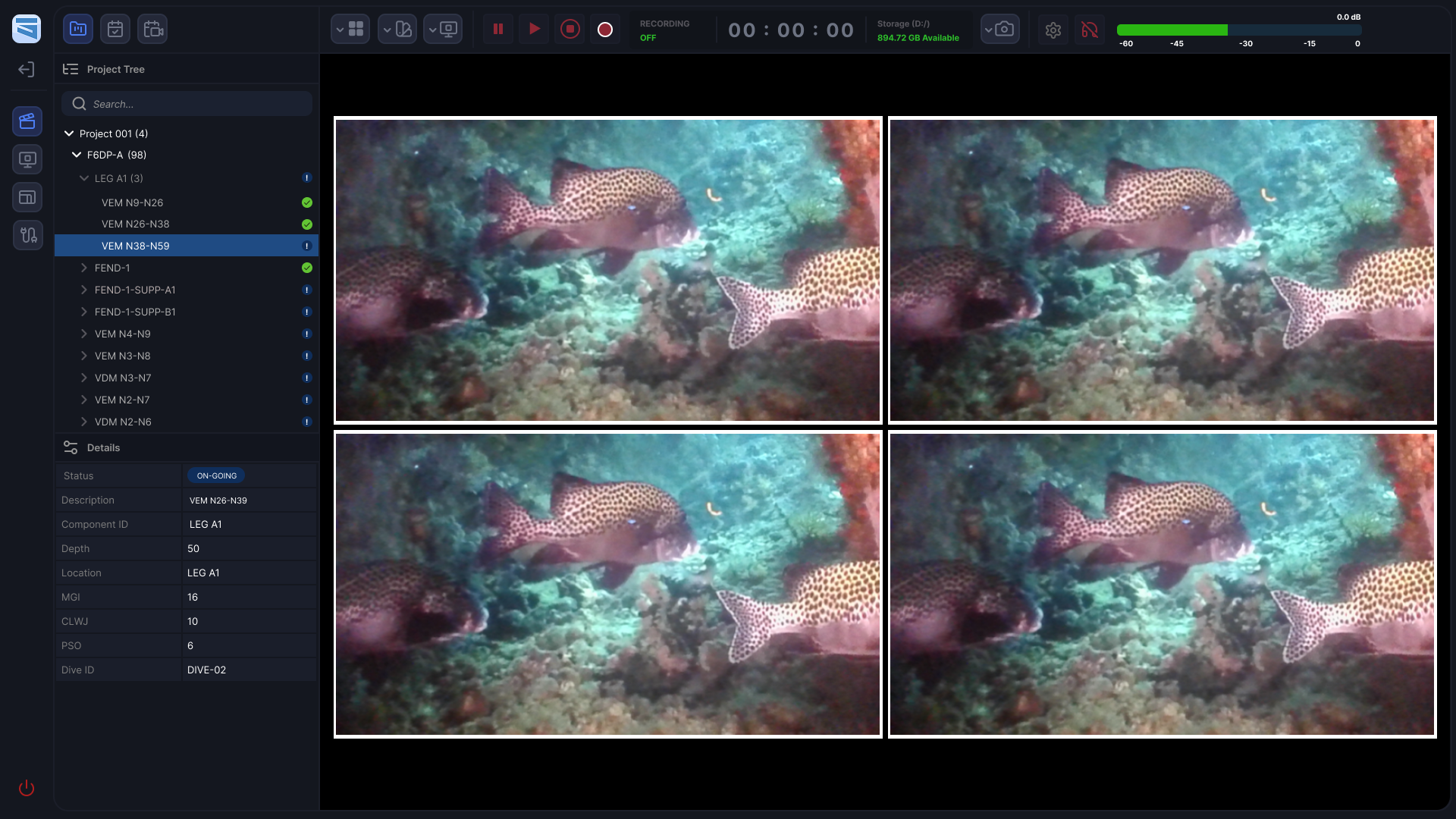Viewport: 1456px width, 819px height.
Task: Select VEM N26-N38 in project tree
Action: [136, 224]
